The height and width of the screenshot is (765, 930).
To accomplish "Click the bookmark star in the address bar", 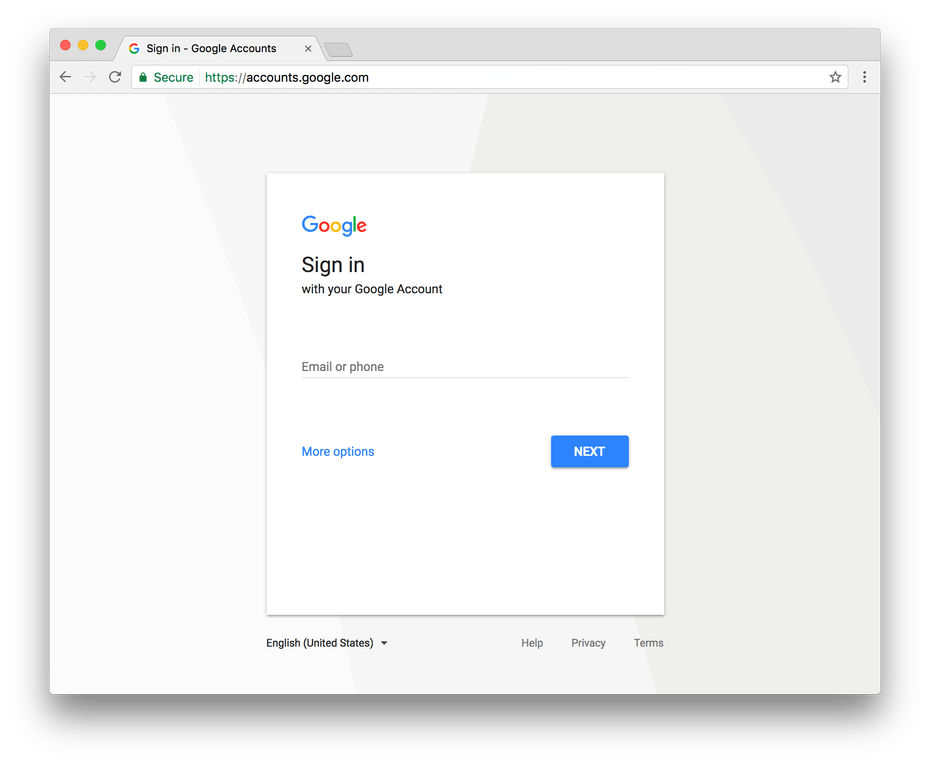I will (x=835, y=77).
